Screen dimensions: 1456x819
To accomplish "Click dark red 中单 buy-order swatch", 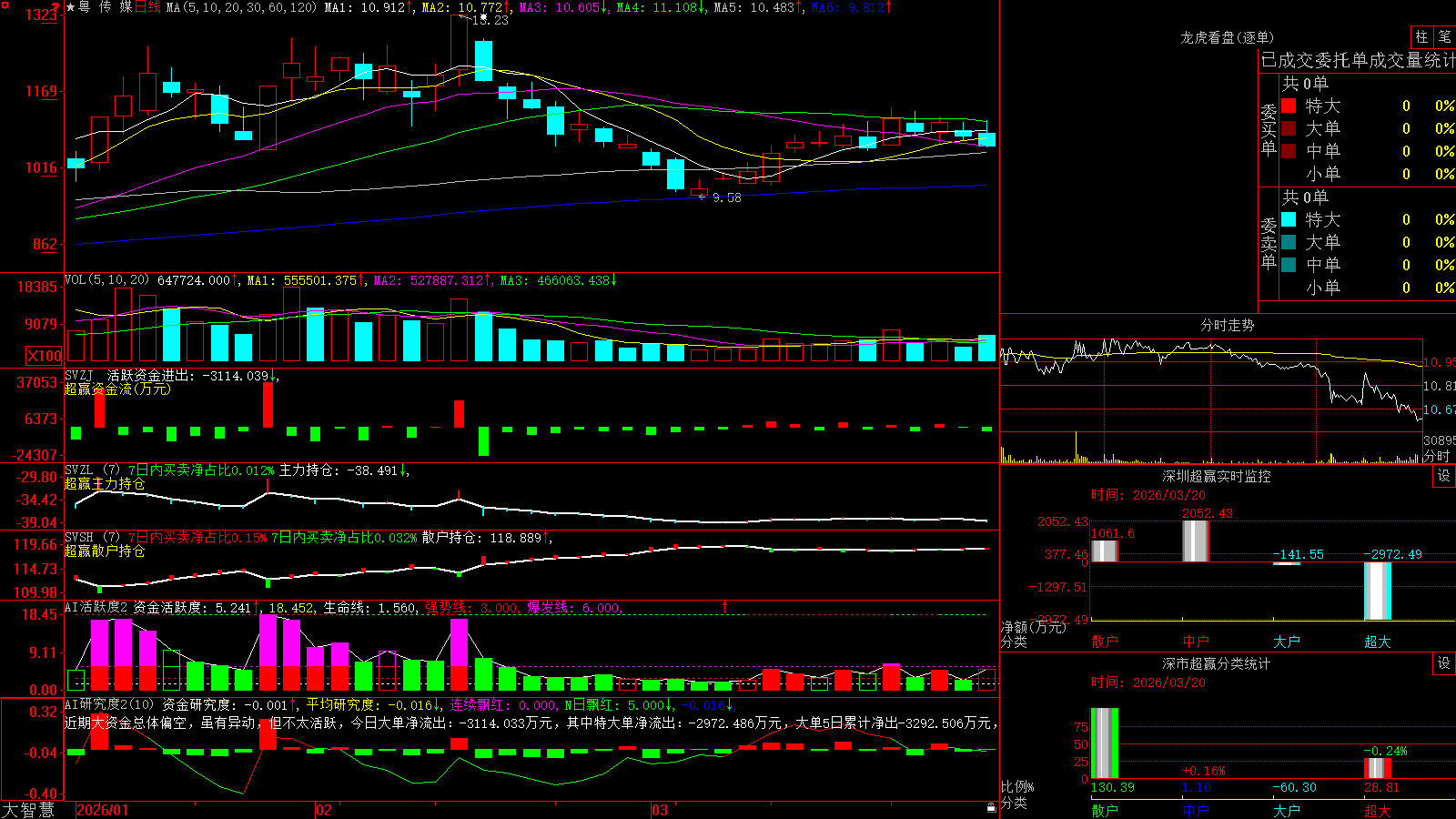I will (1289, 151).
